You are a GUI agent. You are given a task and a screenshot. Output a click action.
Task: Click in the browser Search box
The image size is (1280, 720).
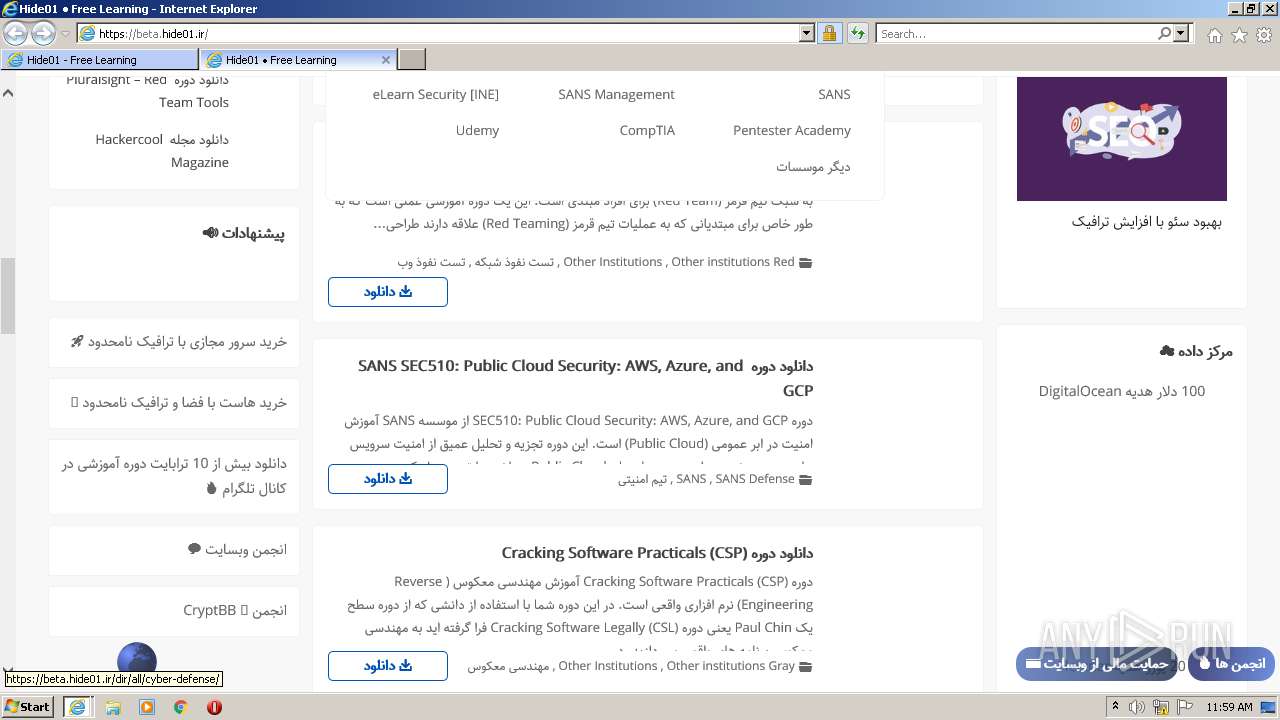coord(1016,34)
